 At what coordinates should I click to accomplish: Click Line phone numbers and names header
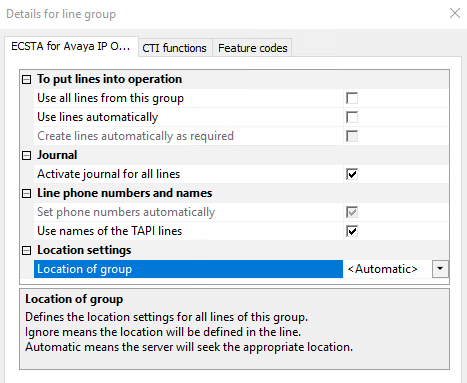(124, 193)
